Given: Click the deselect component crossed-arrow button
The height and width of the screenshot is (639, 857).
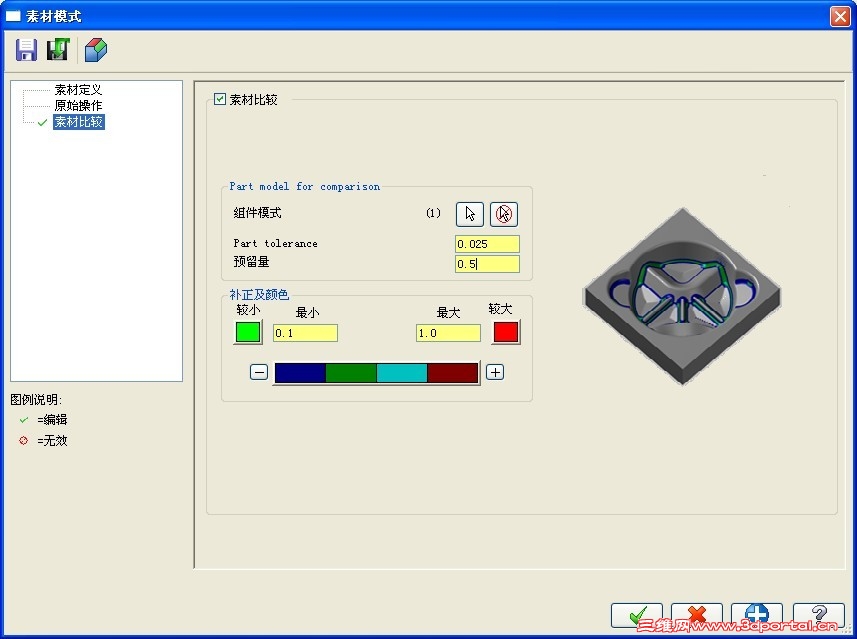Looking at the screenshot, I should 504,214.
